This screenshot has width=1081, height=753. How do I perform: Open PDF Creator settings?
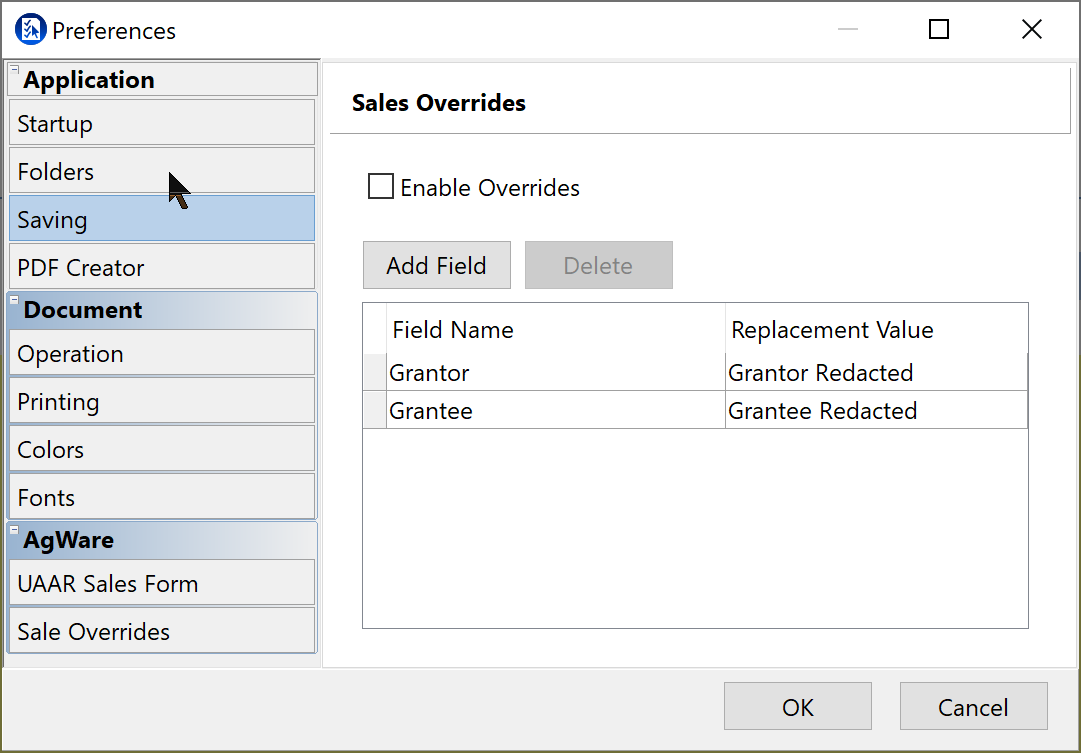[162, 268]
